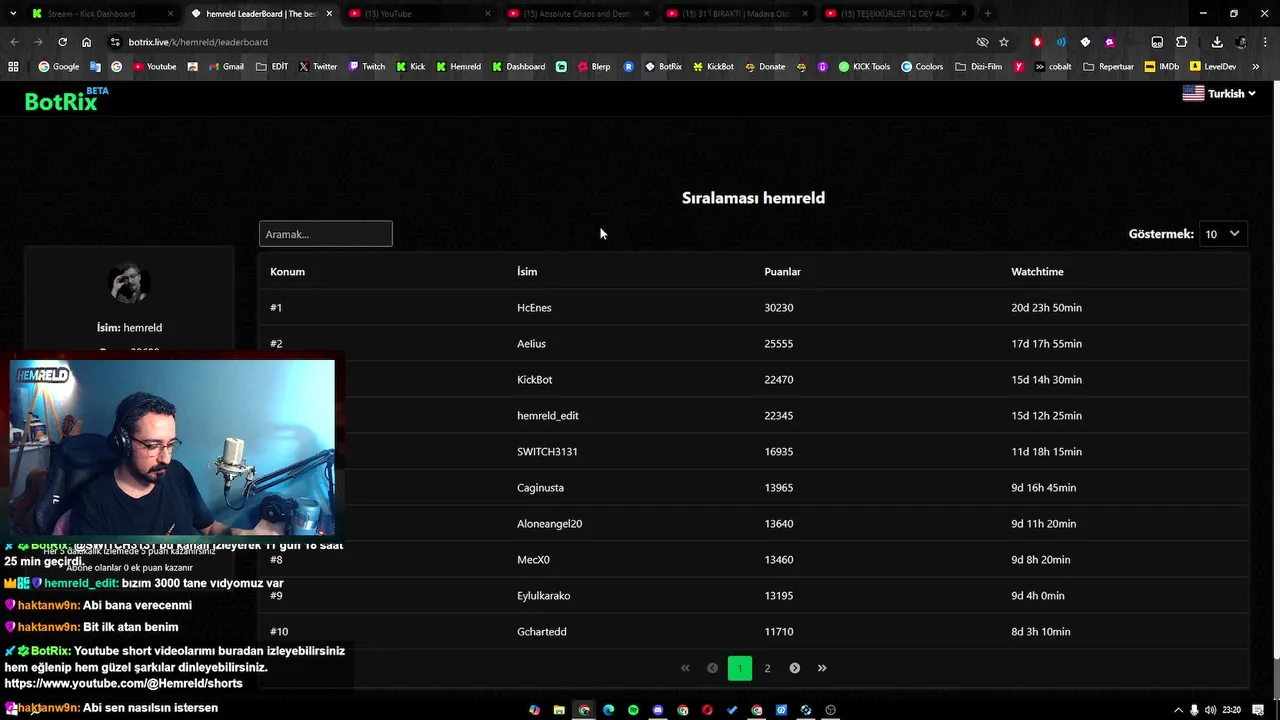
Task: Click the 30230 points value
Action: click(x=778, y=308)
